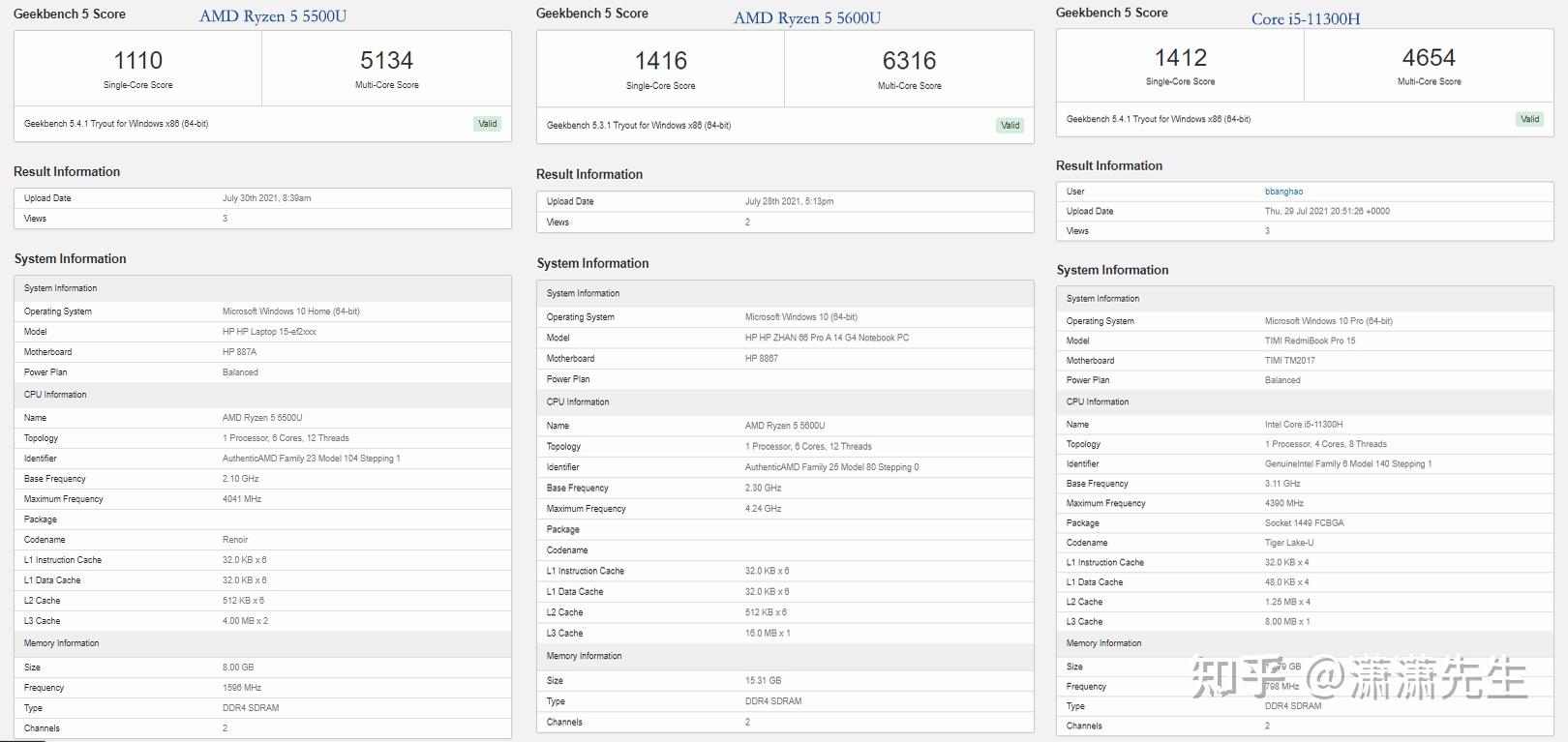Click the codename value "Renoir"
1568x742 pixels.
[235, 540]
